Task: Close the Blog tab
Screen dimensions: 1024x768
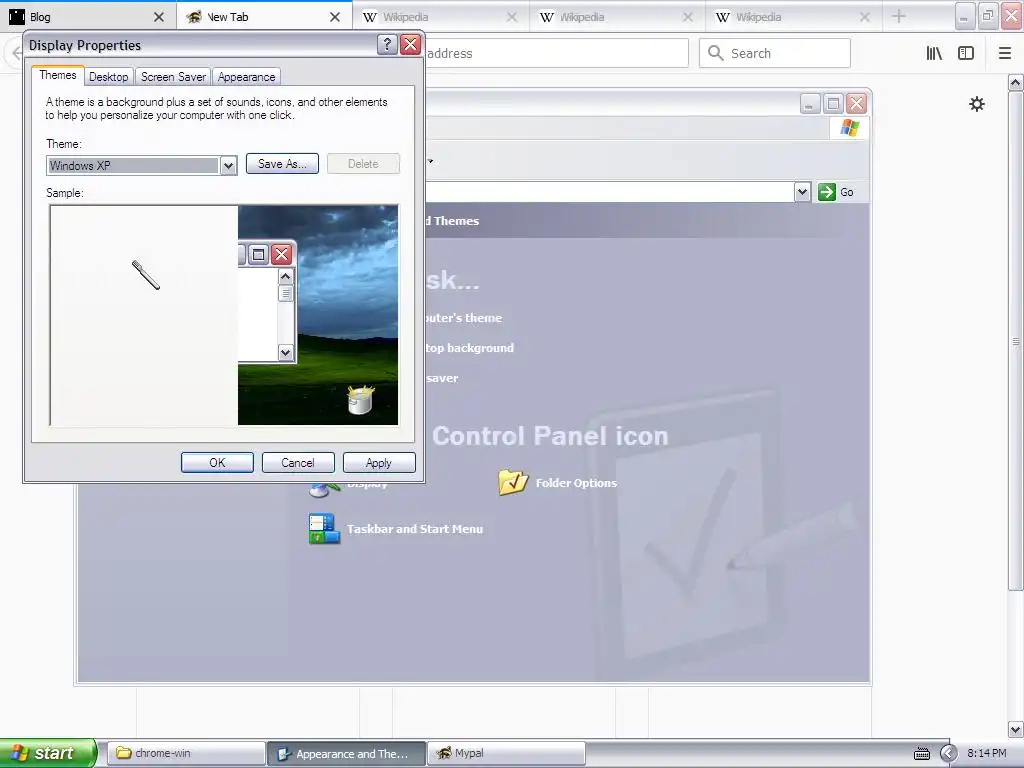Action: 159,17
